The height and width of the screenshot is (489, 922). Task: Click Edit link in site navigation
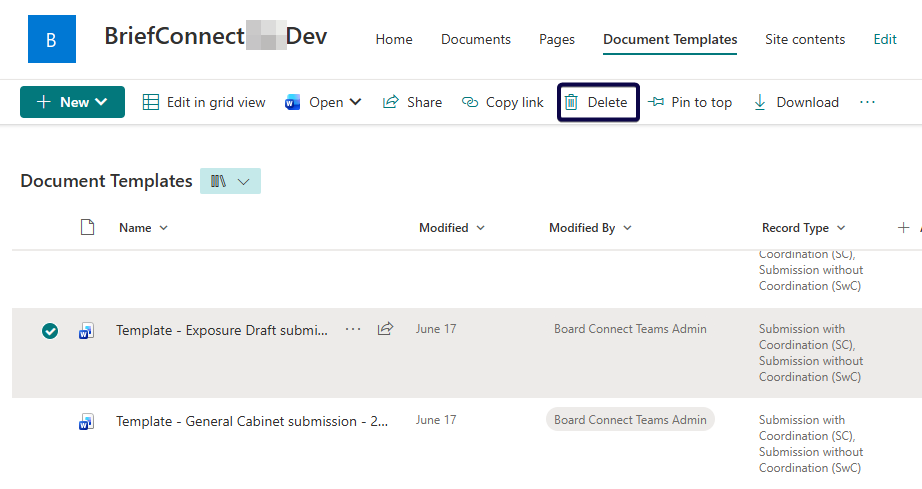[x=884, y=39]
